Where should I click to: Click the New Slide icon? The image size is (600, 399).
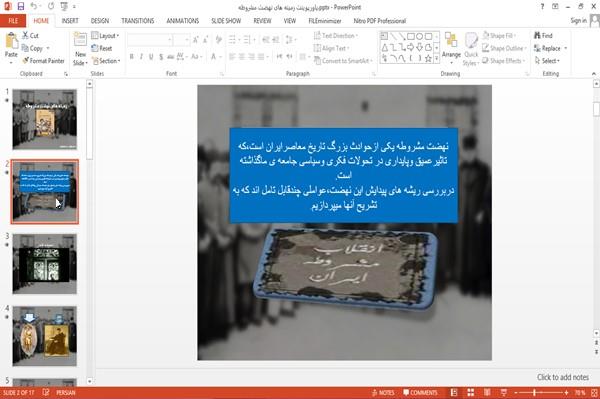(x=80, y=40)
